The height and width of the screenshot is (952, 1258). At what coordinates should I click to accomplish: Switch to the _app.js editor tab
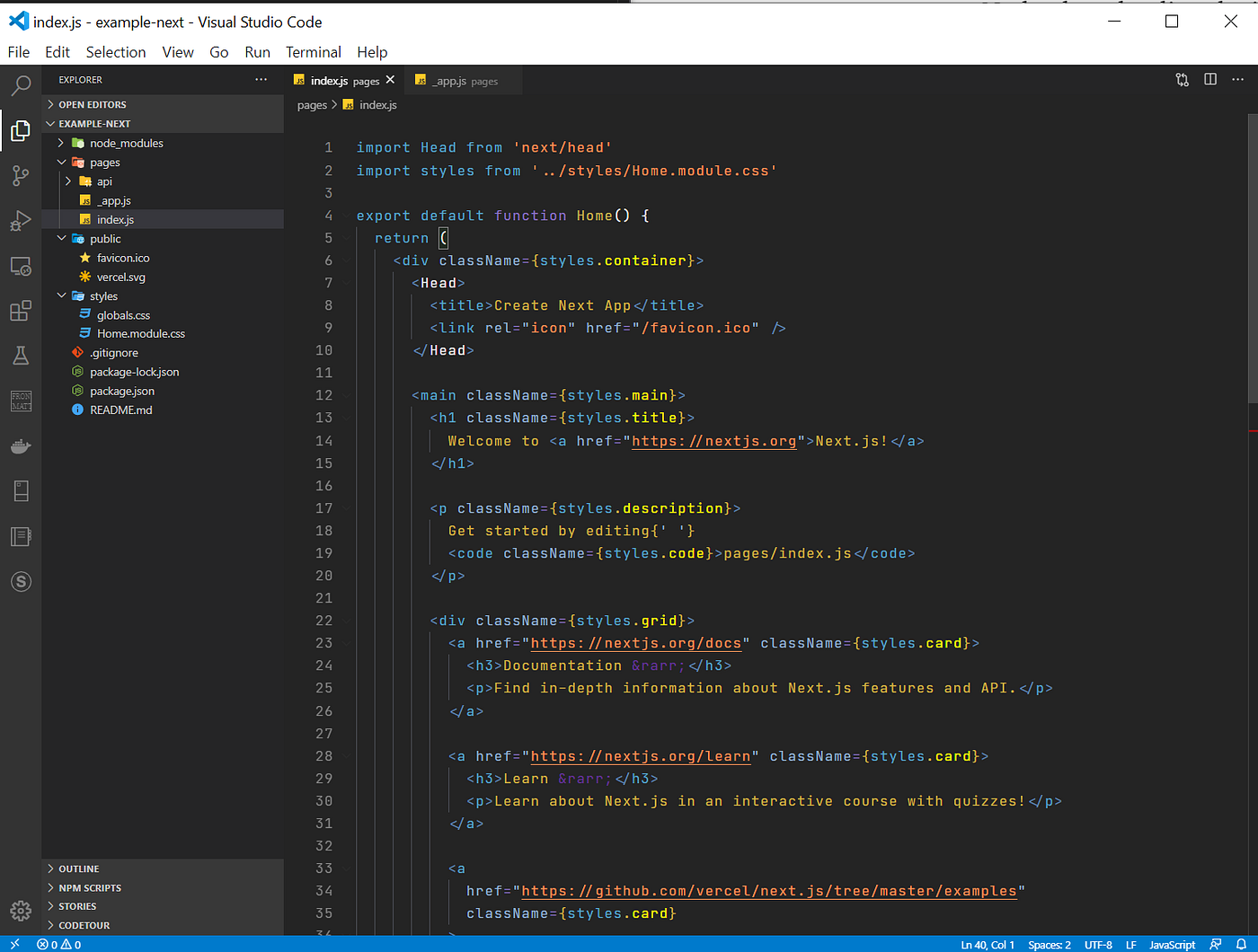pos(463,81)
